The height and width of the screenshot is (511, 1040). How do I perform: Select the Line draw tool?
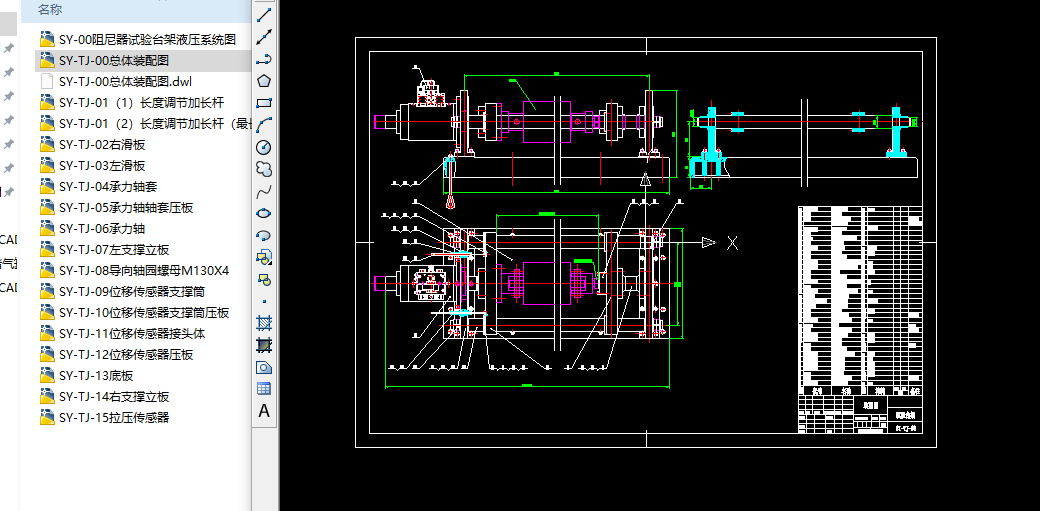[x=264, y=15]
